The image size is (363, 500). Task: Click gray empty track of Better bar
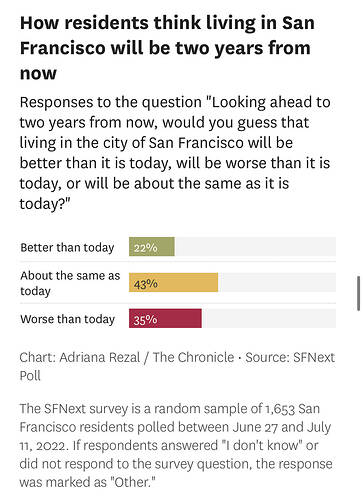click(255, 247)
